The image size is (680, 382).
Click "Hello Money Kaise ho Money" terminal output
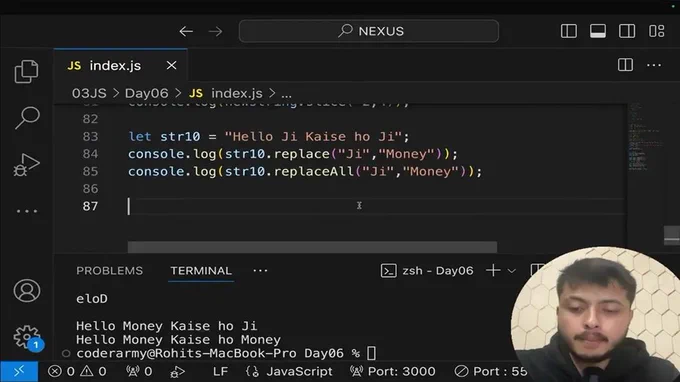[179, 340]
